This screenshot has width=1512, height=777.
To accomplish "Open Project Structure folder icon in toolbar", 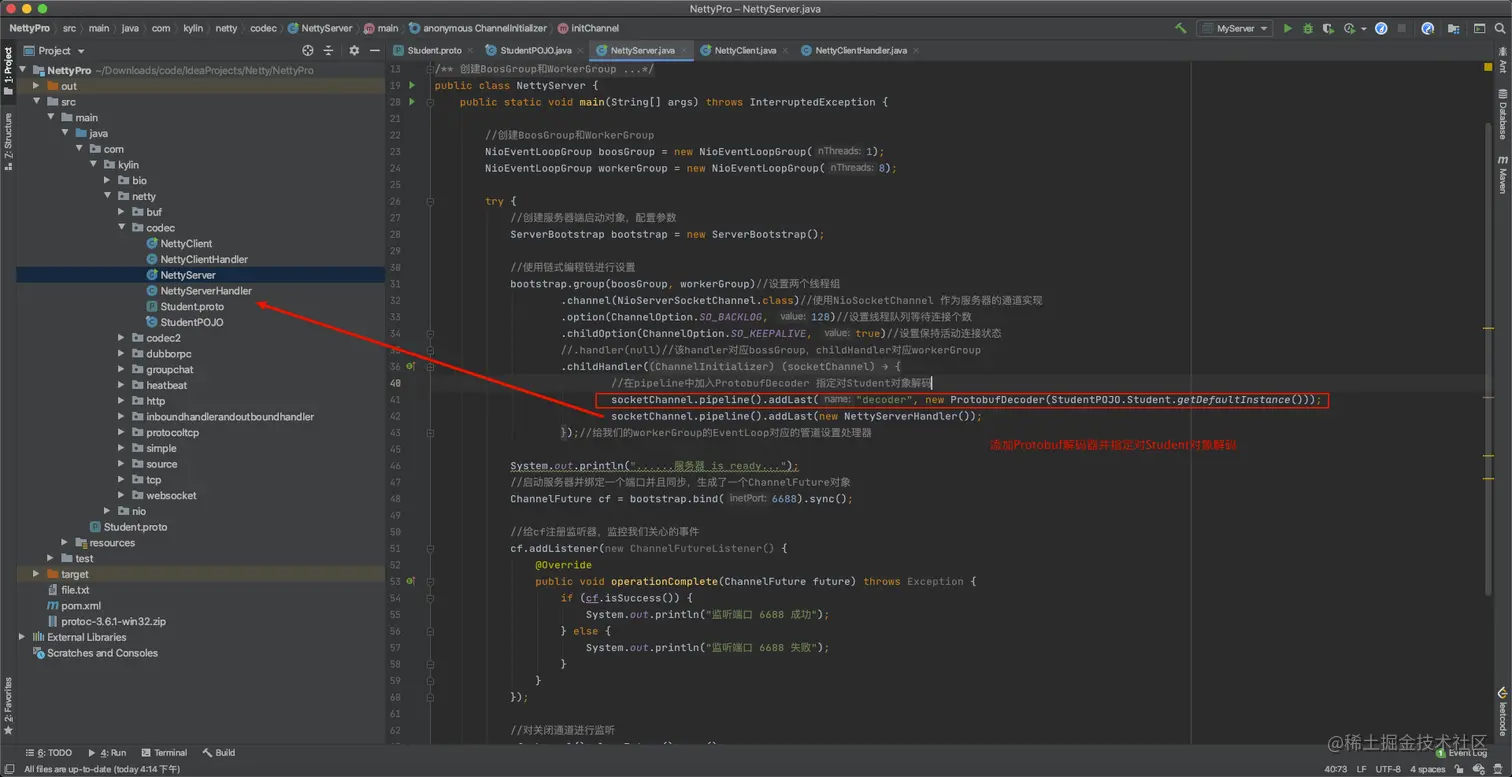I will click(x=1454, y=28).
